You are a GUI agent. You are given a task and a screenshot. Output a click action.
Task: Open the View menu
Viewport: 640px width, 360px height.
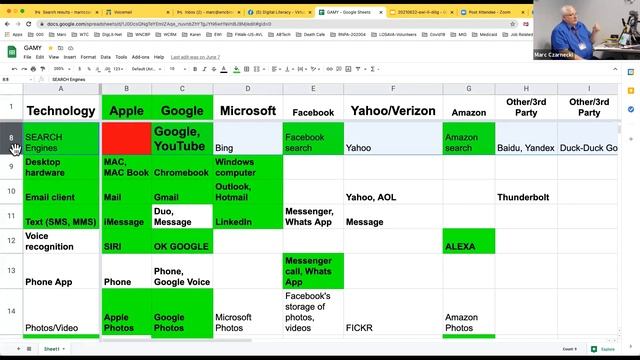coord(54,57)
